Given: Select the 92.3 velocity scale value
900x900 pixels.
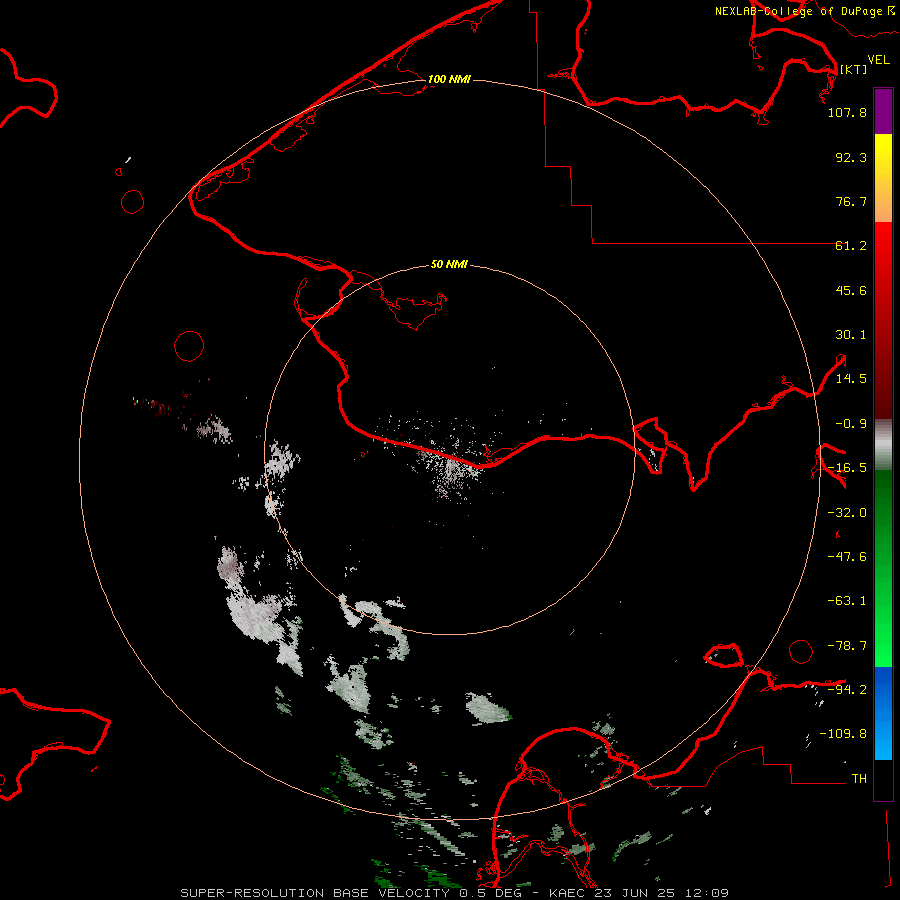Looking at the screenshot, I should pyautogui.click(x=851, y=157).
